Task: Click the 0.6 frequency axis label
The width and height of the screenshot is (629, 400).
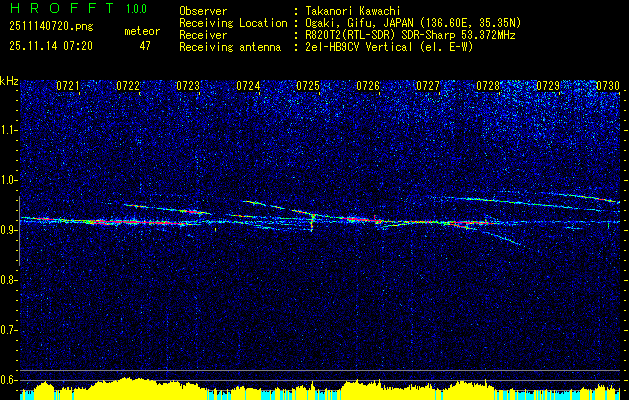Action: 9,380
